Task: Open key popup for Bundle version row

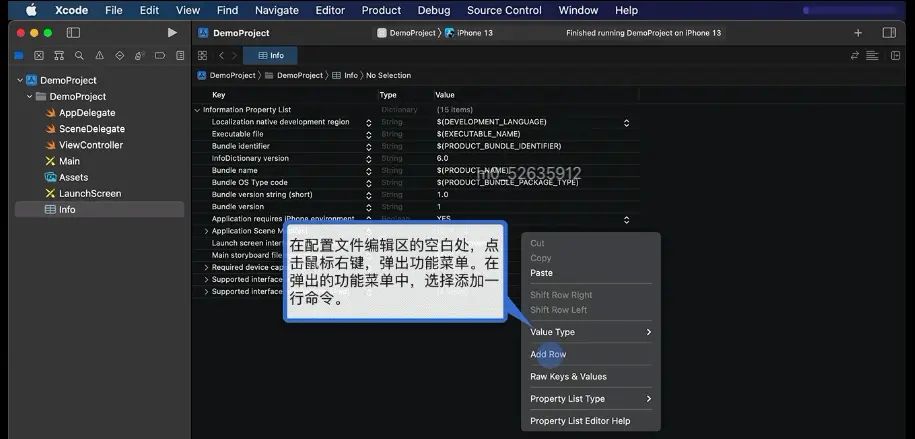Action: coord(368,207)
